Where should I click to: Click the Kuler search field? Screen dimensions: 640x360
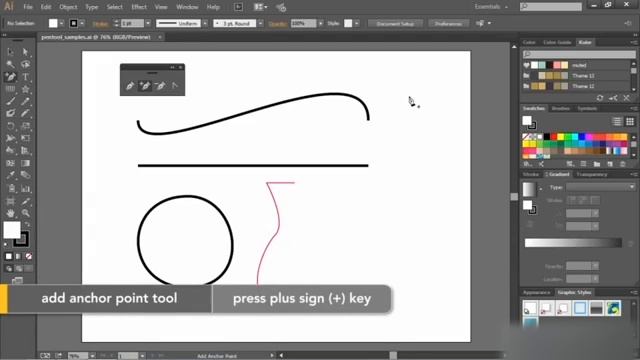(579, 54)
